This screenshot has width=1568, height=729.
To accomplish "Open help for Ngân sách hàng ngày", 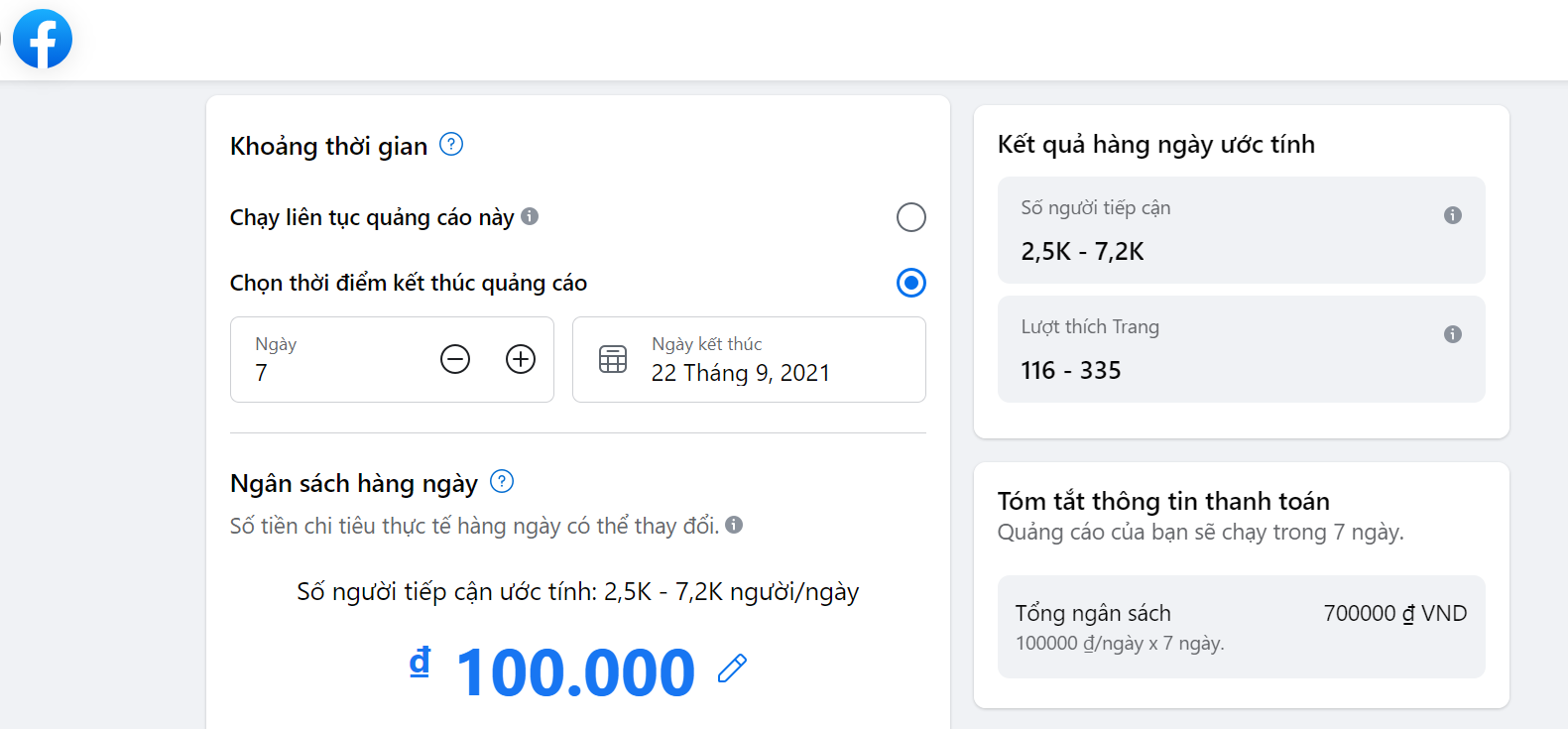I will [x=502, y=481].
